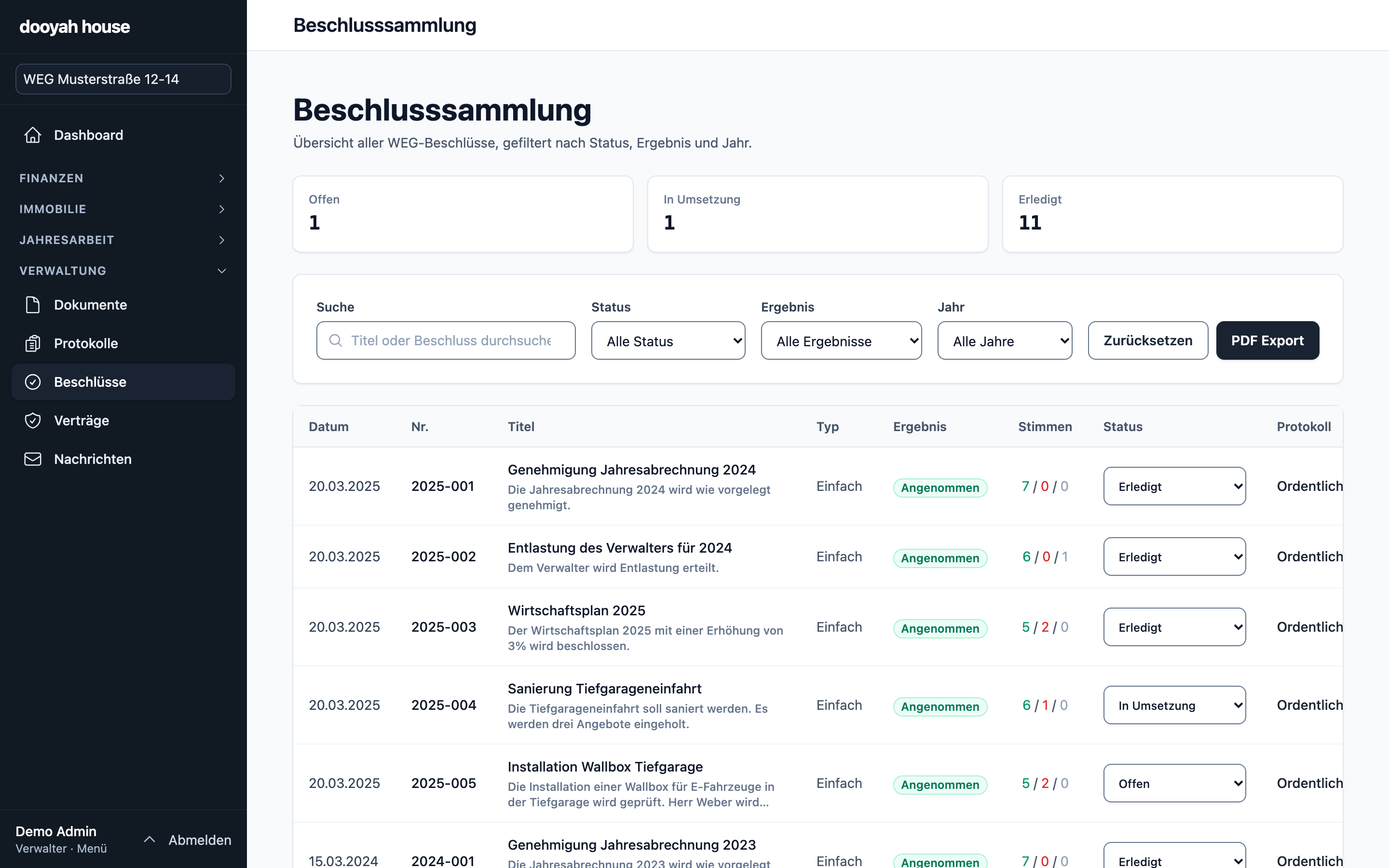Change status dropdown of decision 2025-002

coord(1174,556)
